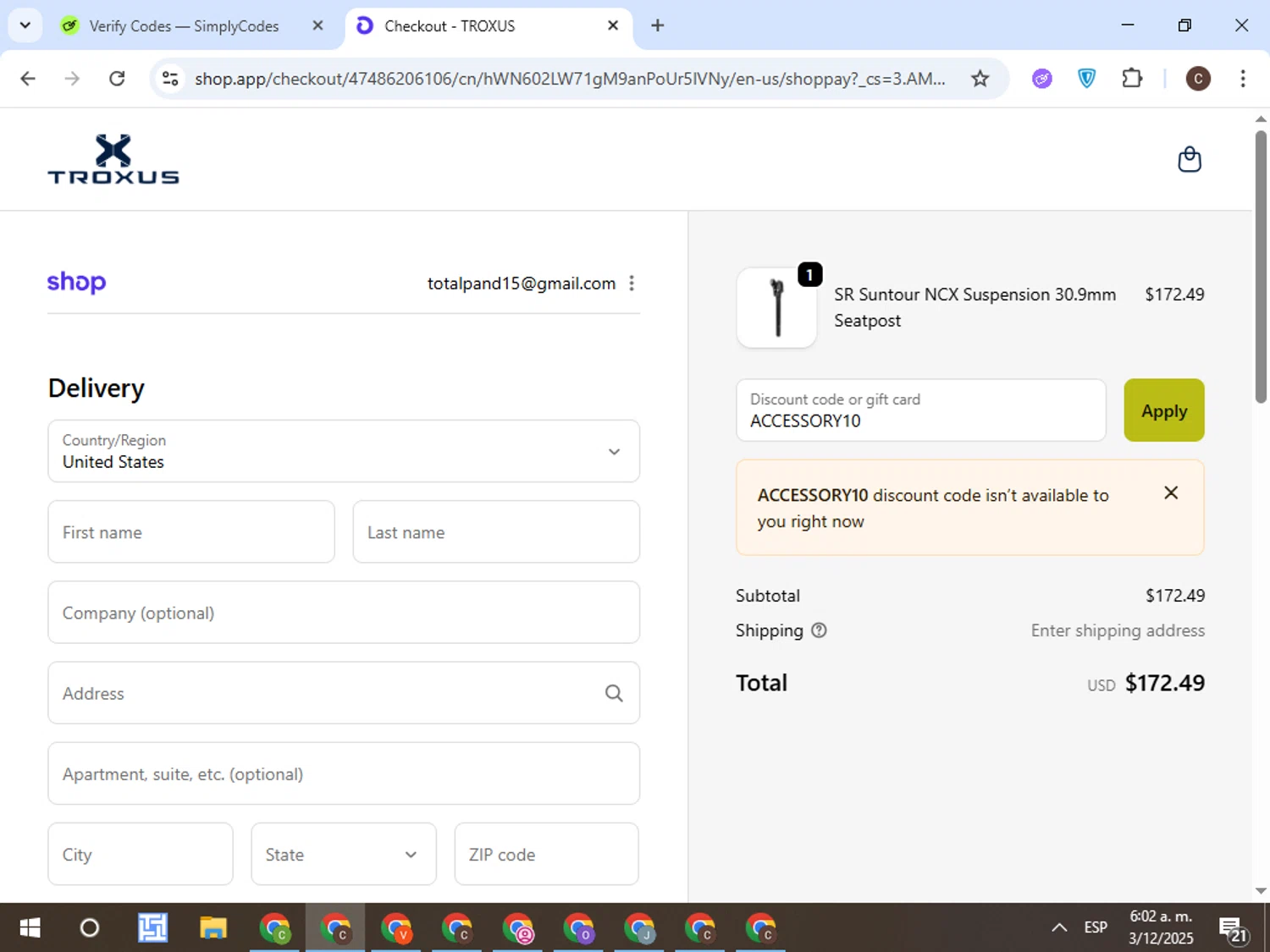Open Chrome profile V on taskbar

pos(396,928)
